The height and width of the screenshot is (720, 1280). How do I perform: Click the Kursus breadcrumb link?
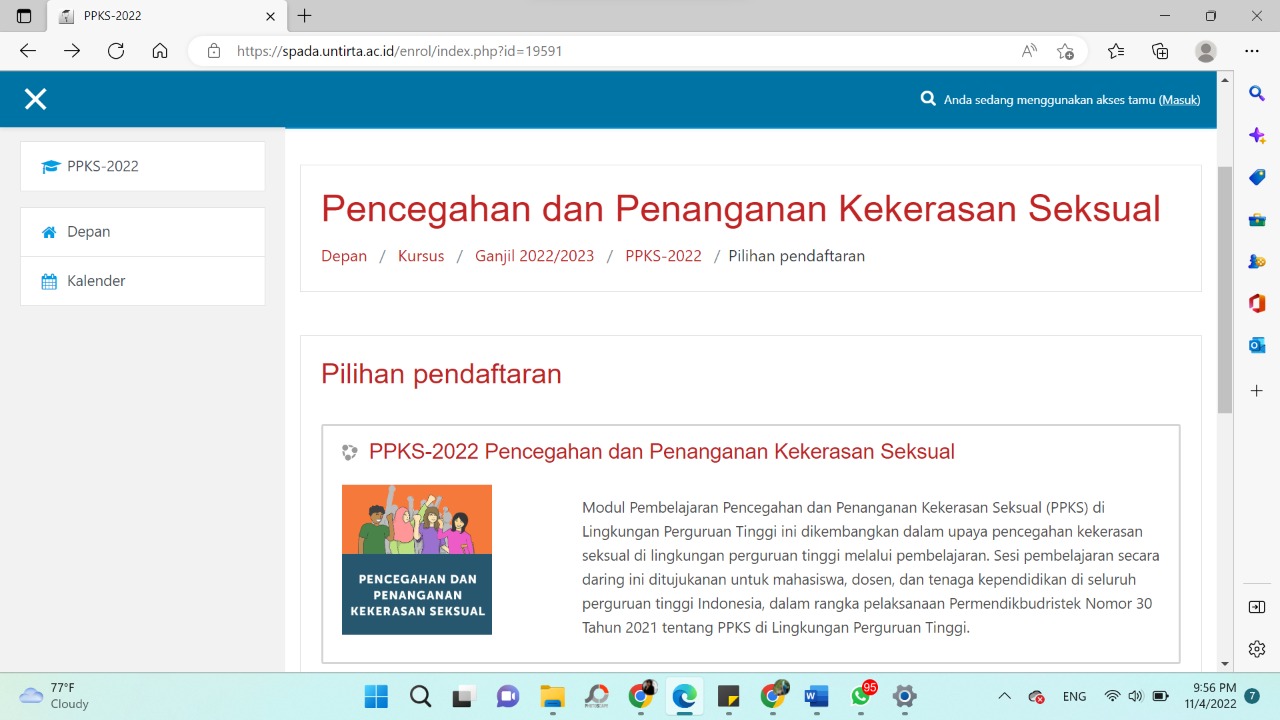click(421, 256)
